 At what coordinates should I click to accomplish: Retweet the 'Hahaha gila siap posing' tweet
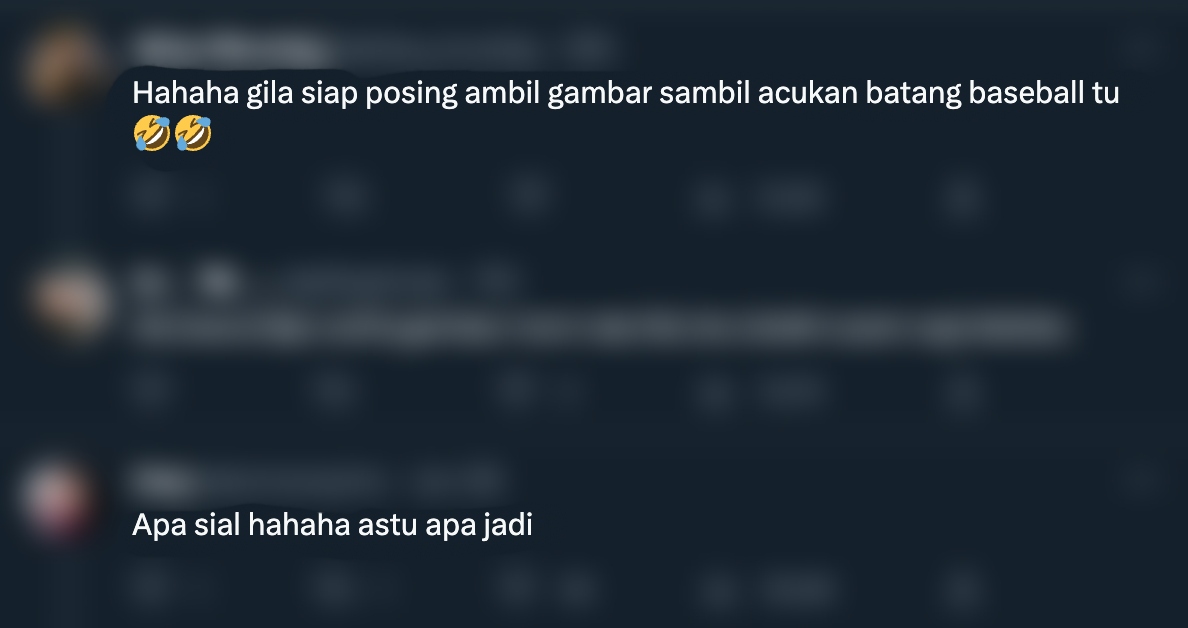tap(345, 198)
